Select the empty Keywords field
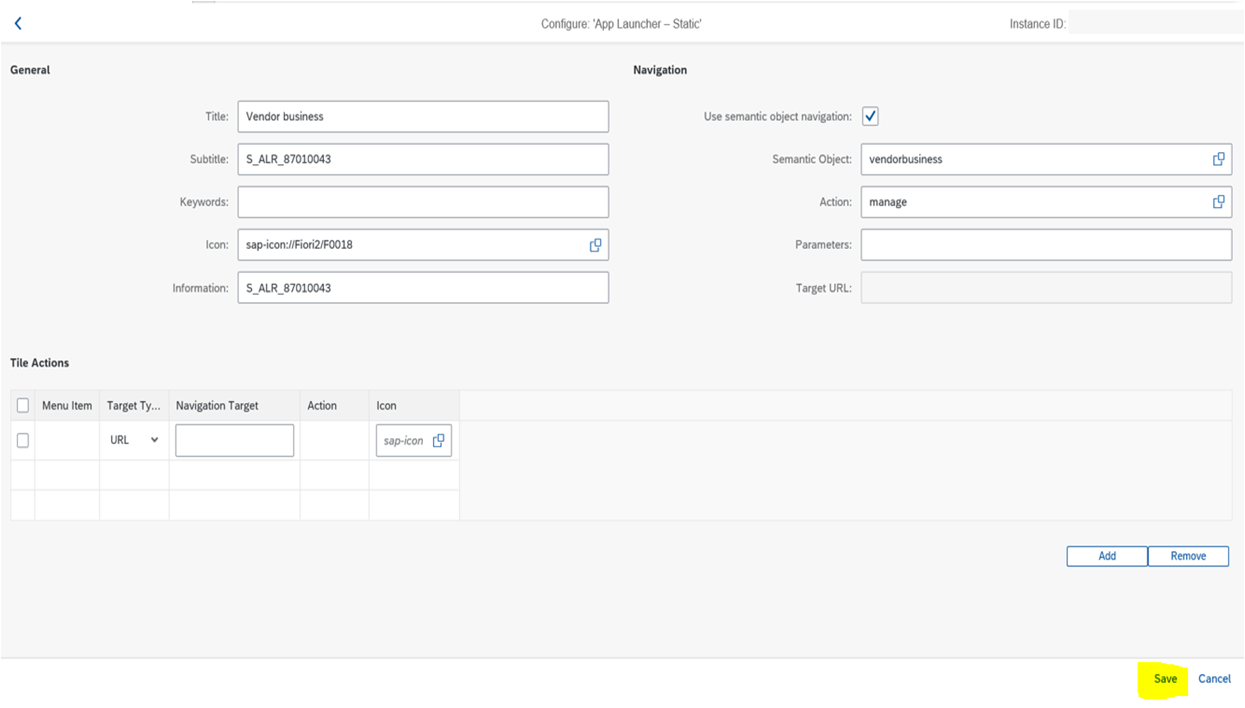The image size is (1245, 708). coord(422,202)
